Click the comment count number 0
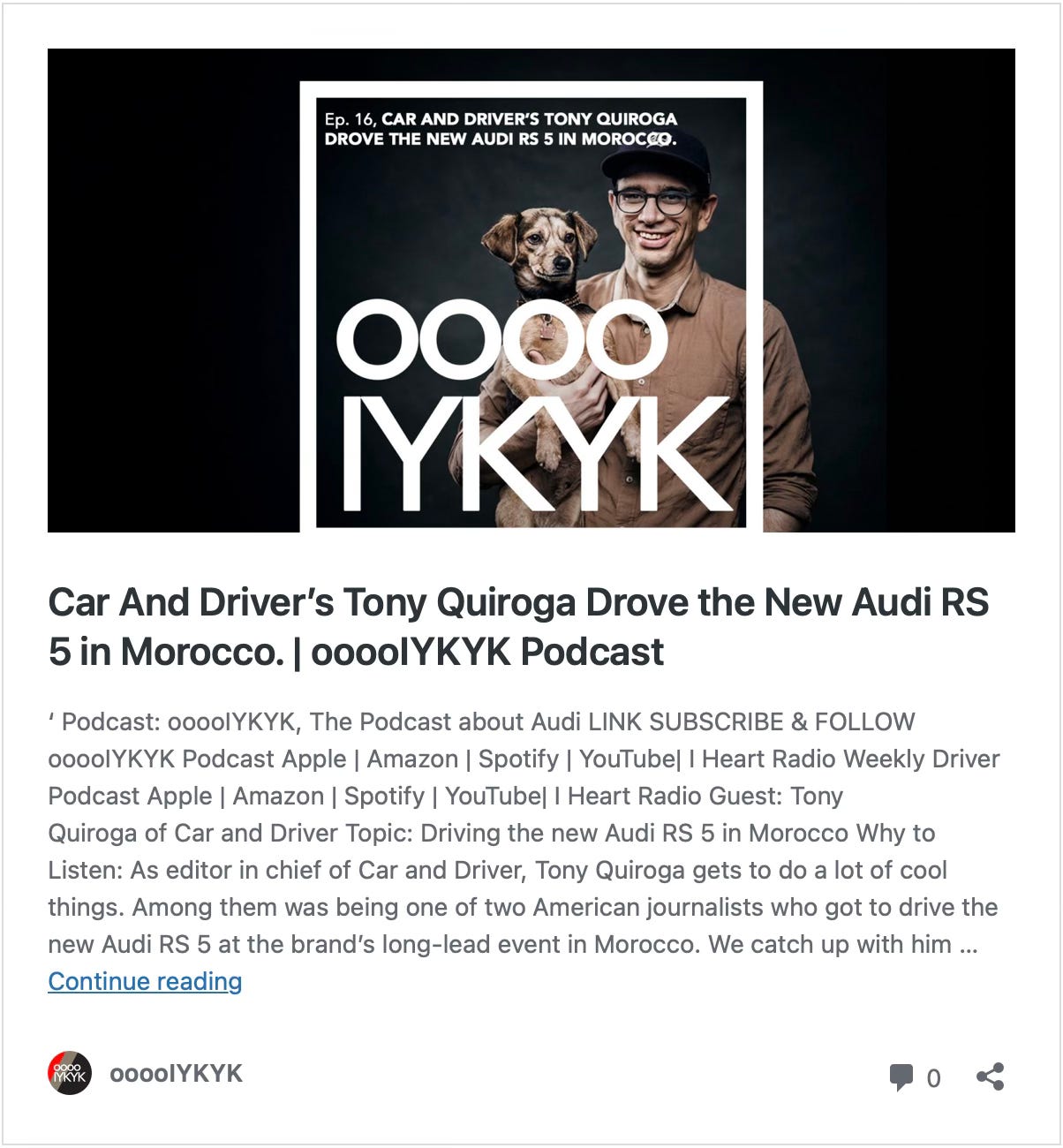The height and width of the screenshot is (1148, 1063). (x=933, y=1078)
